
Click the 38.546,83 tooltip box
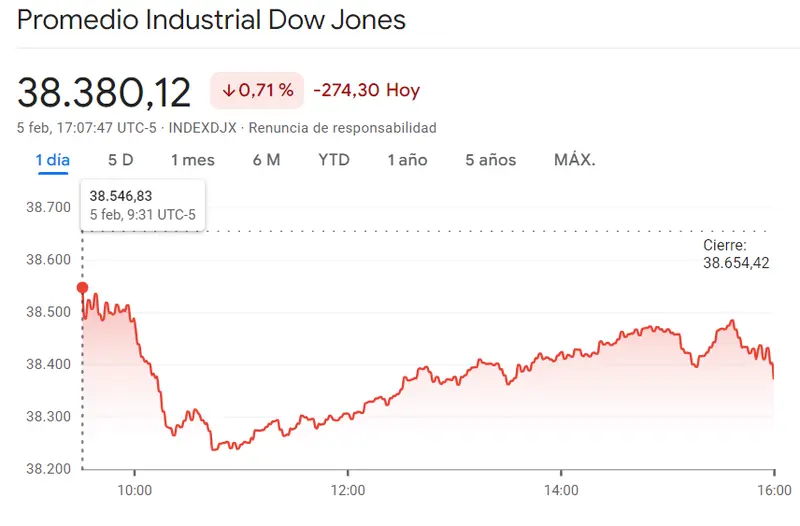click(x=142, y=204)
